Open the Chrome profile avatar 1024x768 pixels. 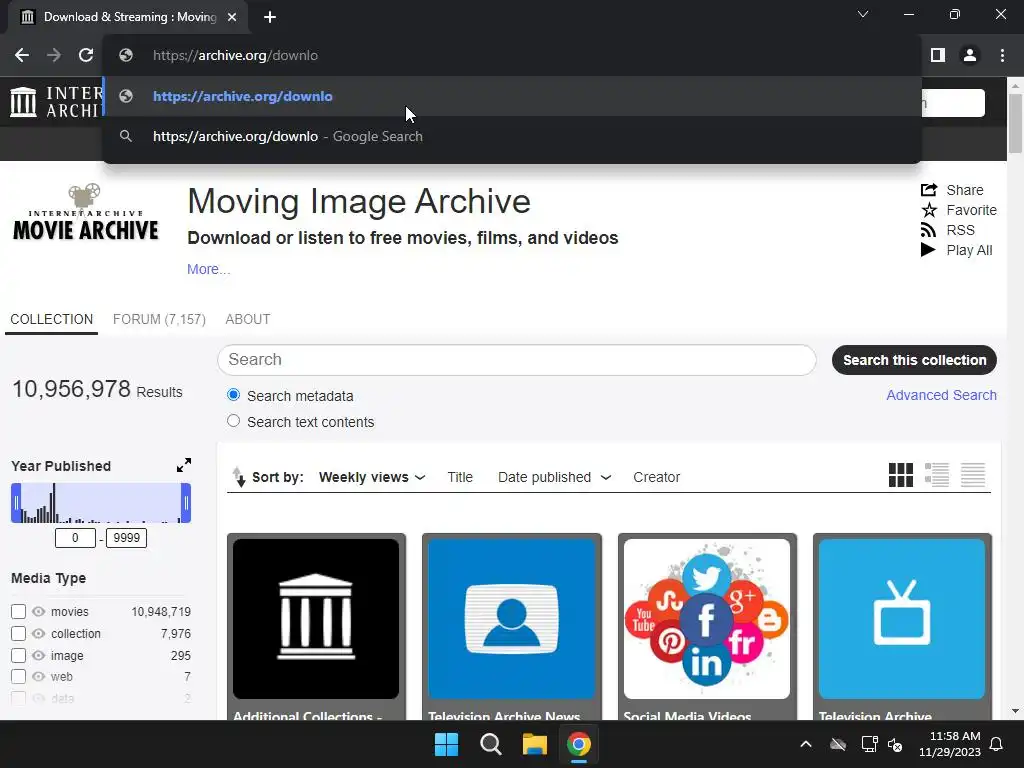coord(970,56)
